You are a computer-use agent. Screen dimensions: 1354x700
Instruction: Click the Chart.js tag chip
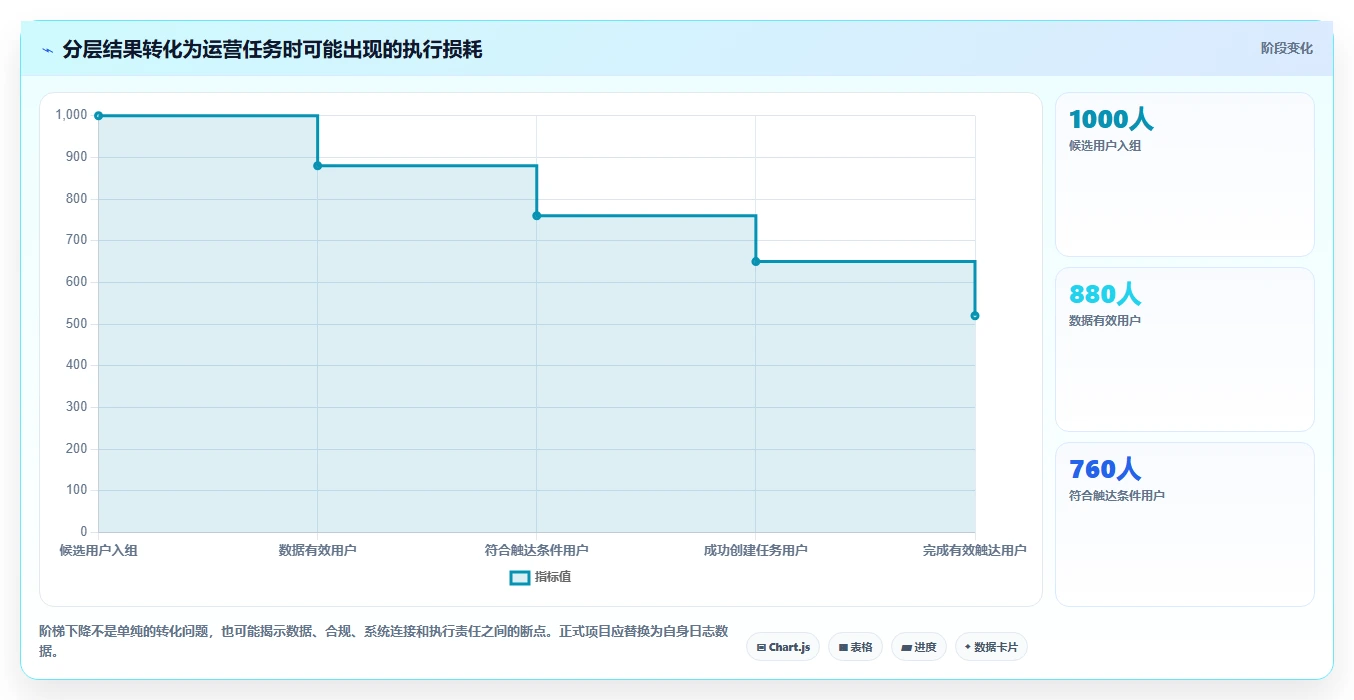pos(783,647)
